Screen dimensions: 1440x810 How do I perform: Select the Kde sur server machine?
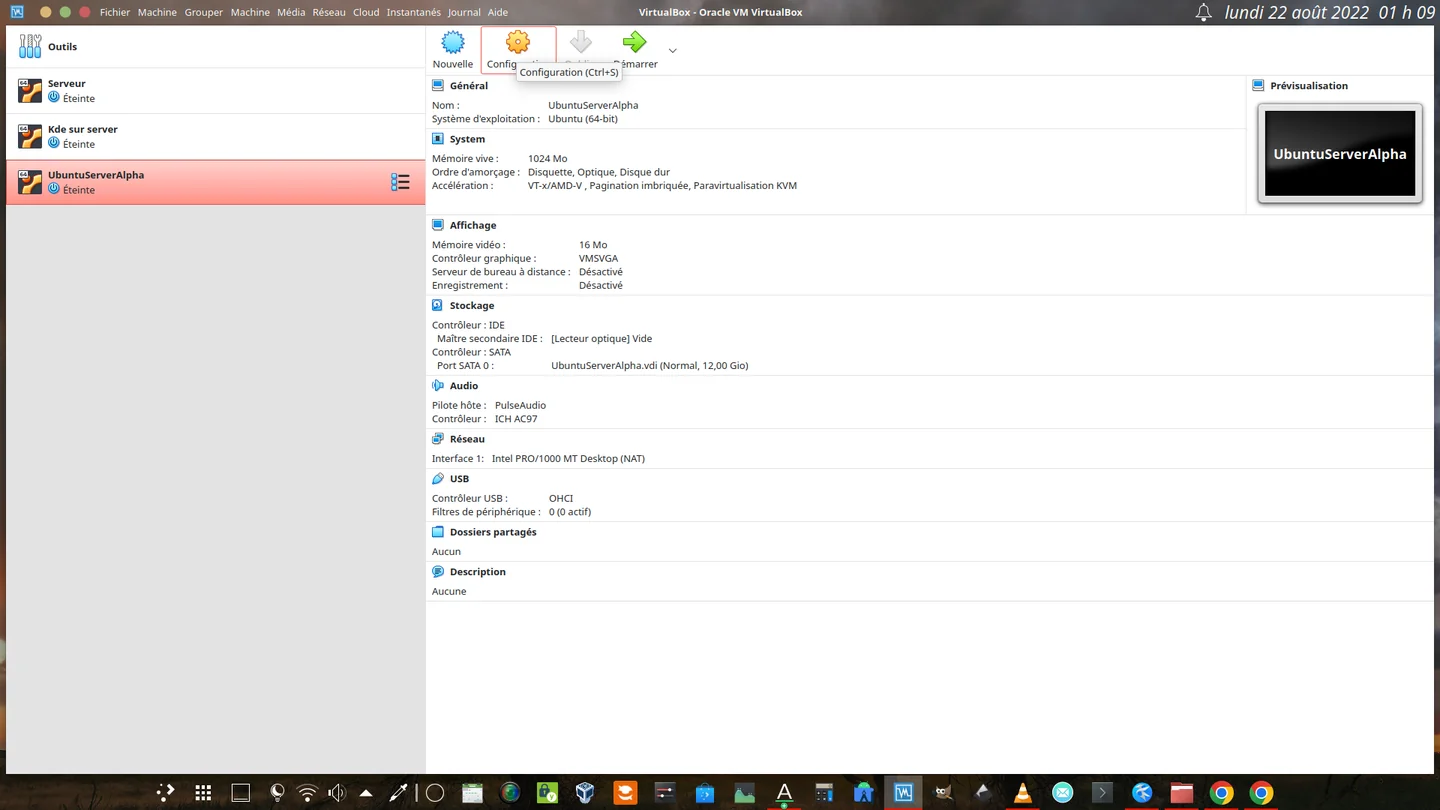tap(216, 137)
